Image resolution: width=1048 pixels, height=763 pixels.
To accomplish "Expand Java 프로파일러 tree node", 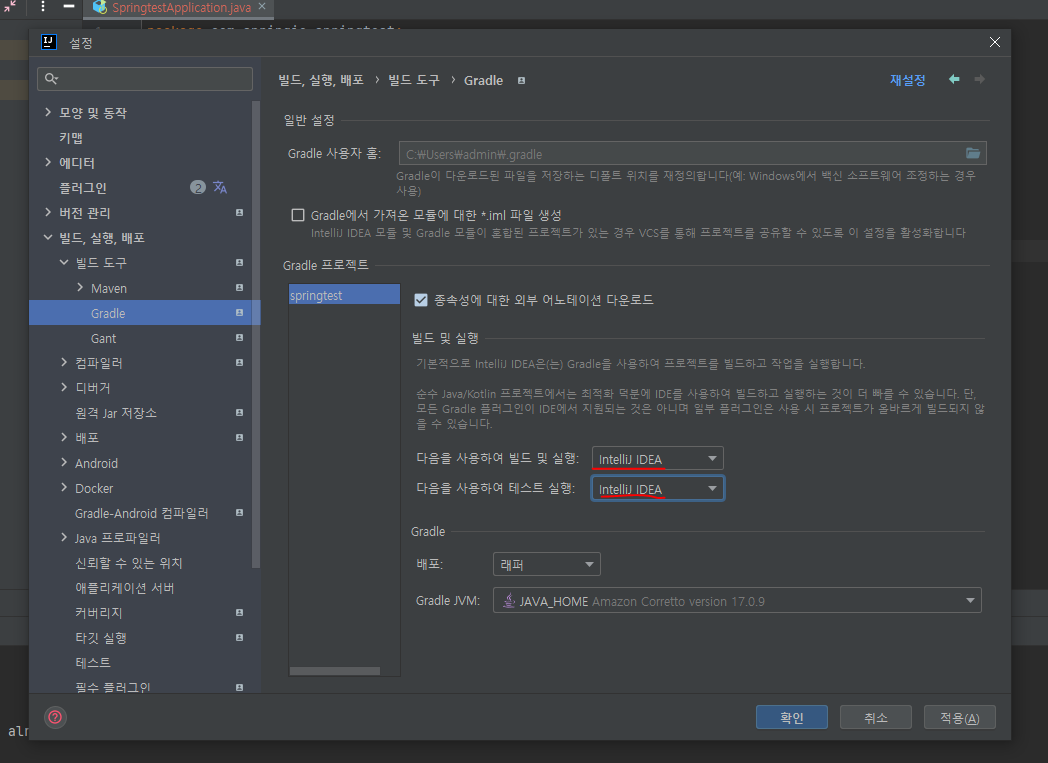I will pos(63,537).
